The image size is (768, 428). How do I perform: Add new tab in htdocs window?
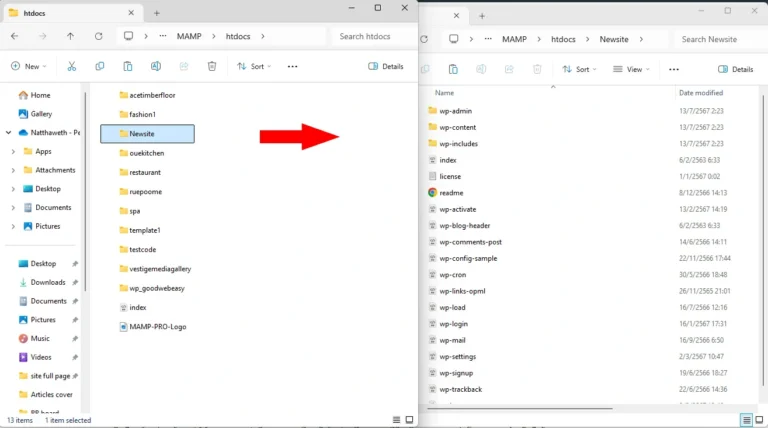coord(157,13)
